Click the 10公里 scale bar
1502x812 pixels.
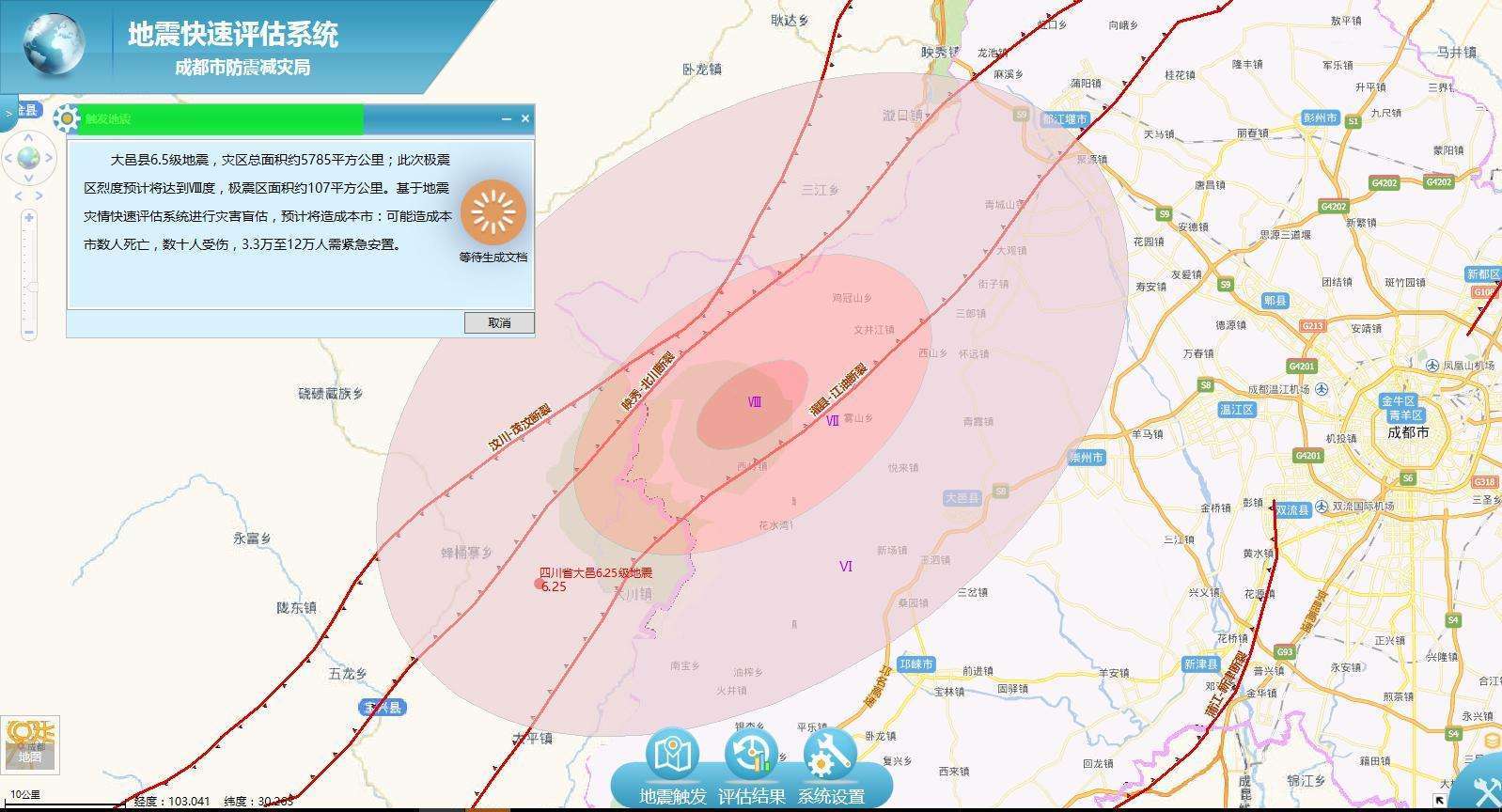coord(64,800)
